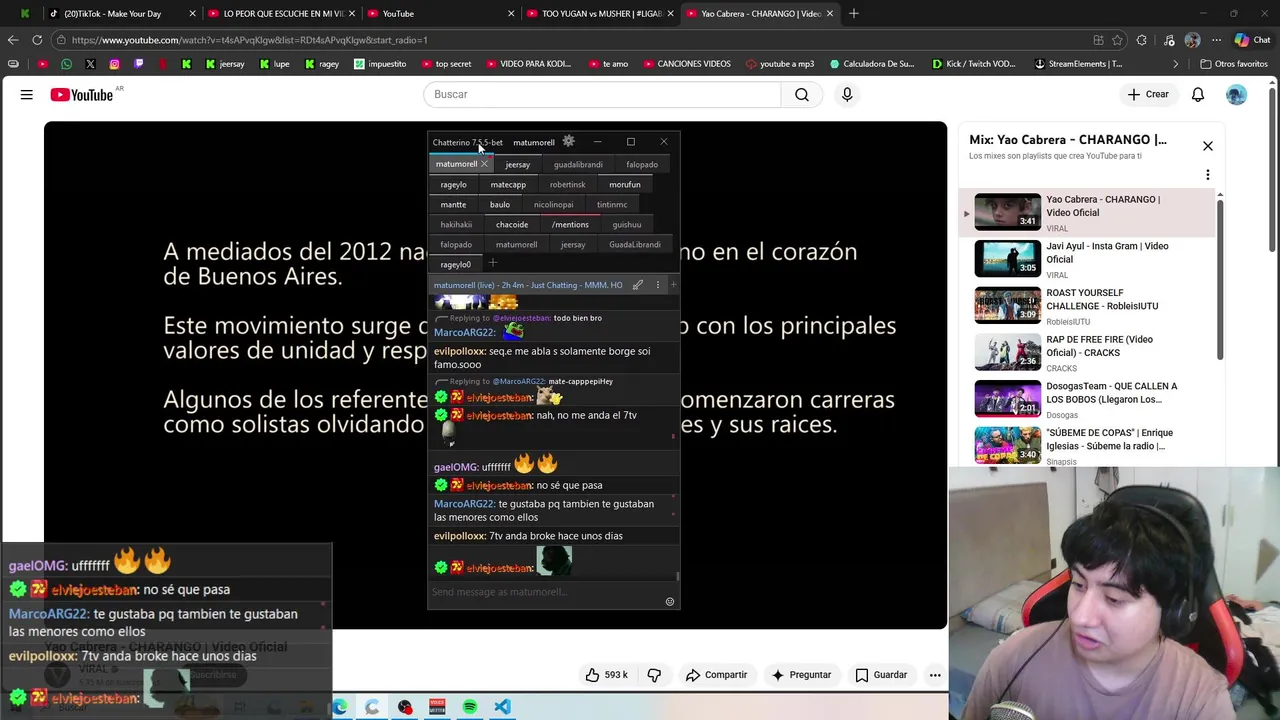
Task: Switch to the rageylo0 chat tab
Action: coord(455,264)
